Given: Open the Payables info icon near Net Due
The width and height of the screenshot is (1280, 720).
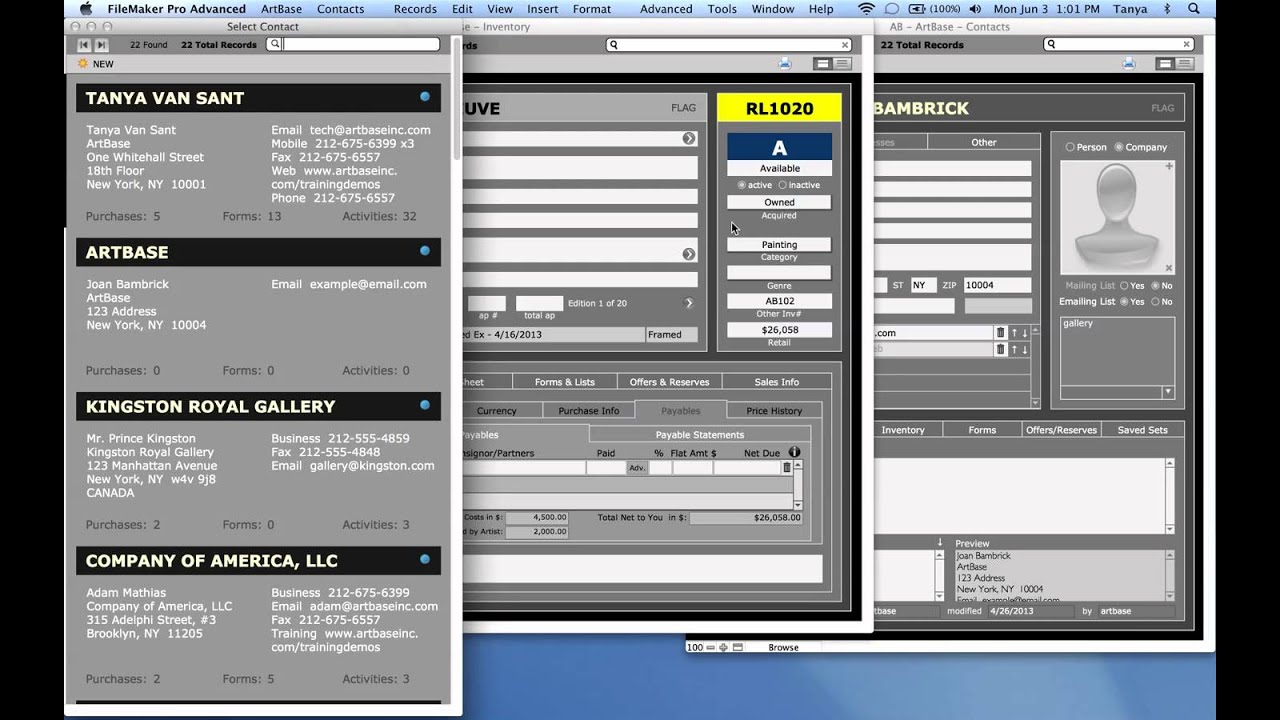Looking at the screenshot, I should (x=795, y=453).
